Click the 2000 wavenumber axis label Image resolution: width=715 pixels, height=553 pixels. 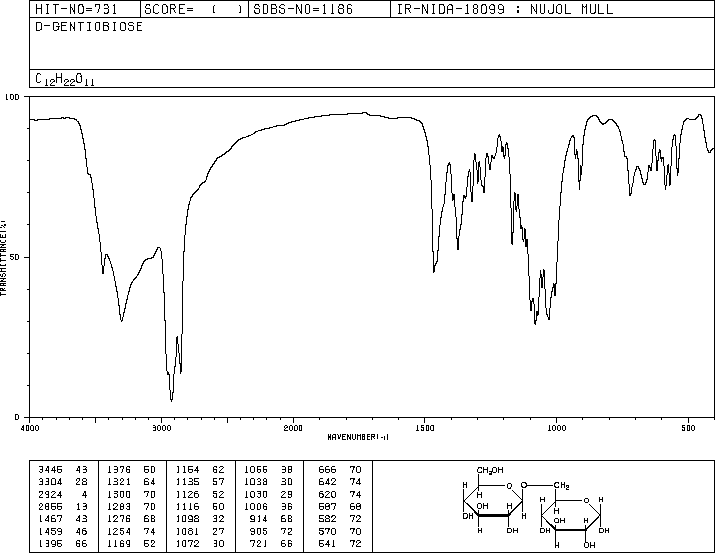pos(293,428)
